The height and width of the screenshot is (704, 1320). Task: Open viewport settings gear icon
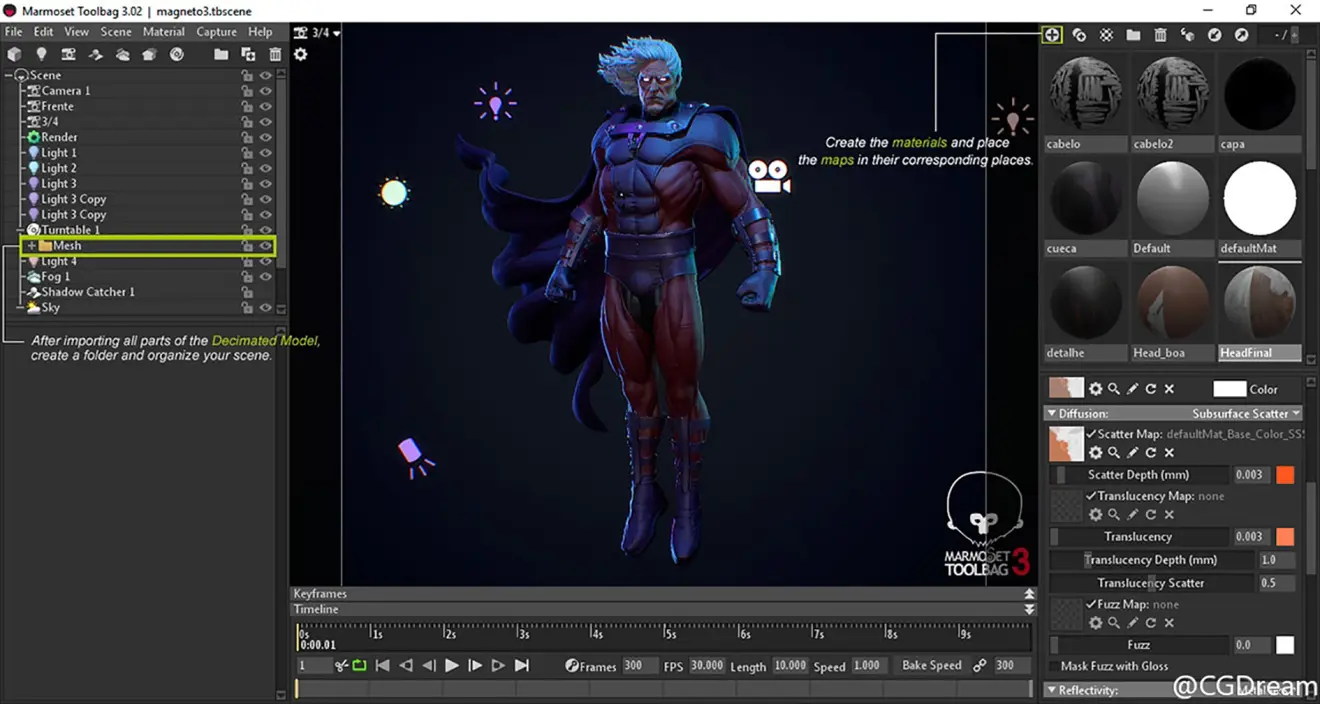(x=300, y=55)
